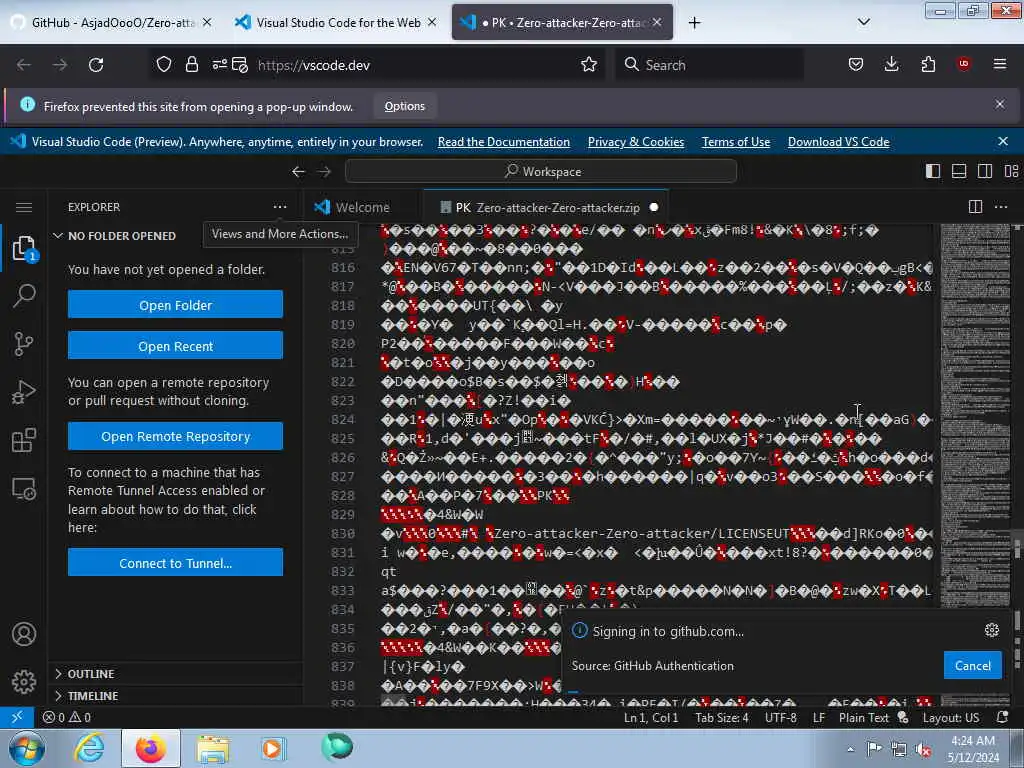Open Firefox downloads panel

[x=891, y=65]
